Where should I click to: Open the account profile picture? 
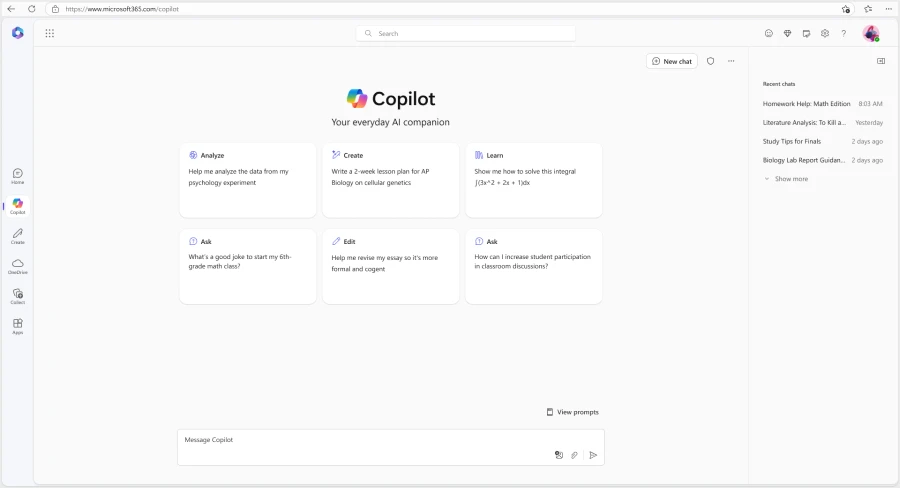tap(871, 33)
